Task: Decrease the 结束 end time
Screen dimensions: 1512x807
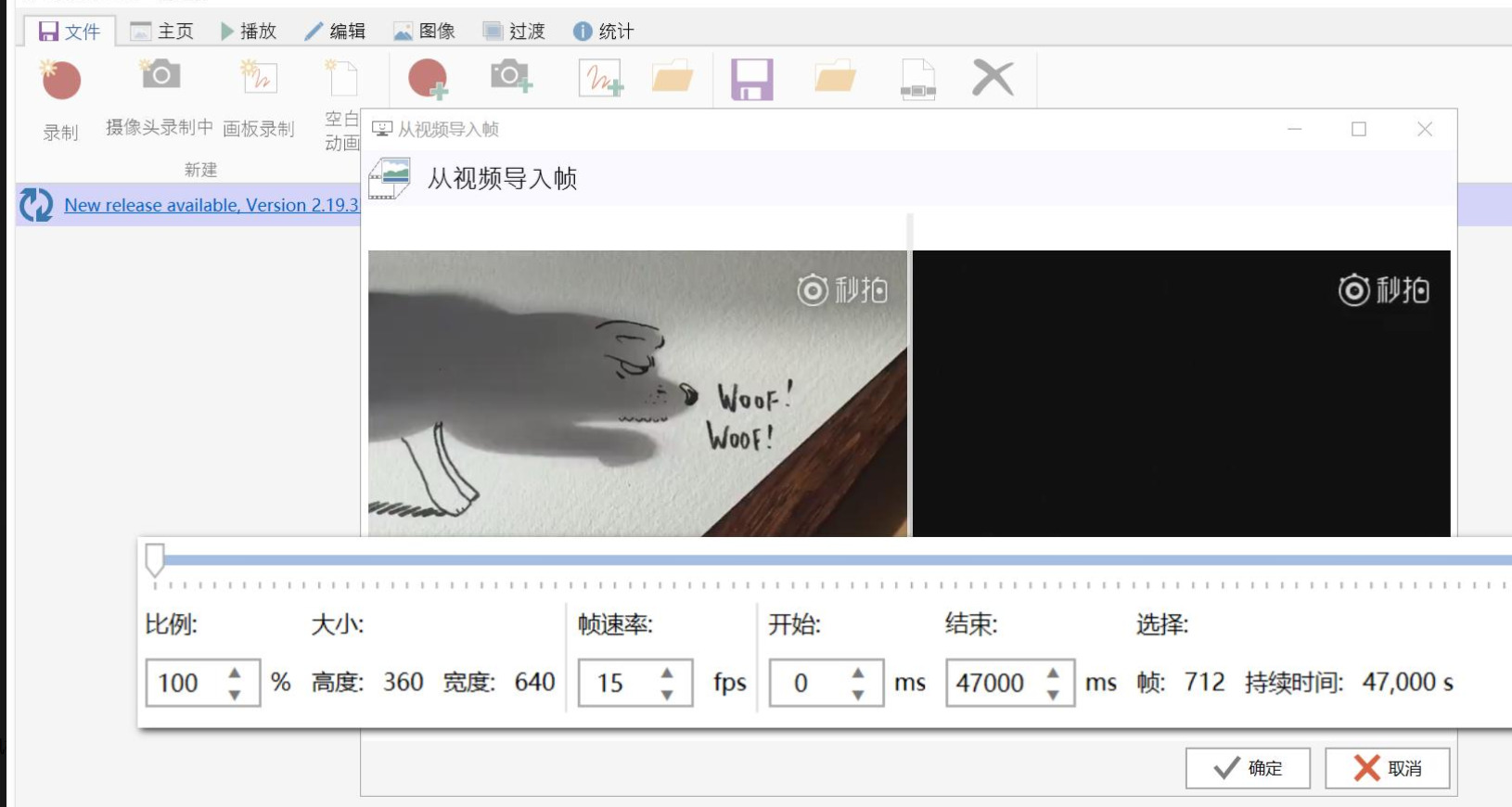Action: pos(1053,695)
